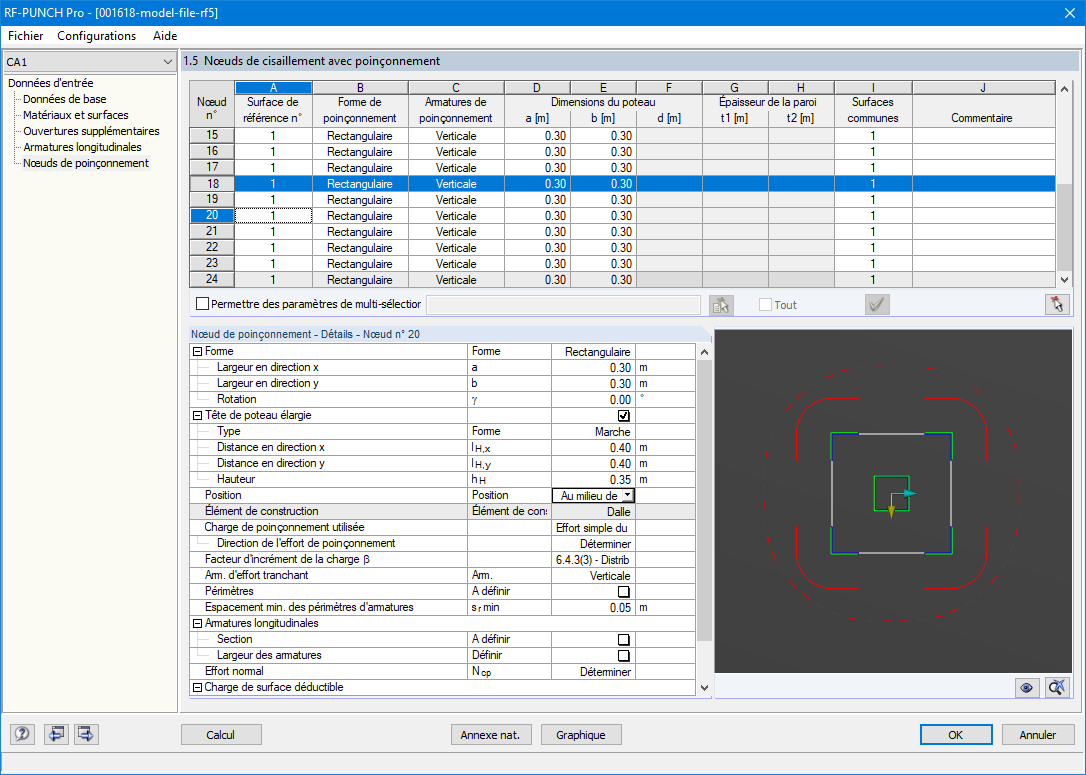Select Données de base tree item
Image resolution: width=1086 pixels, height=775 pixels.
[x=64, y=99]
